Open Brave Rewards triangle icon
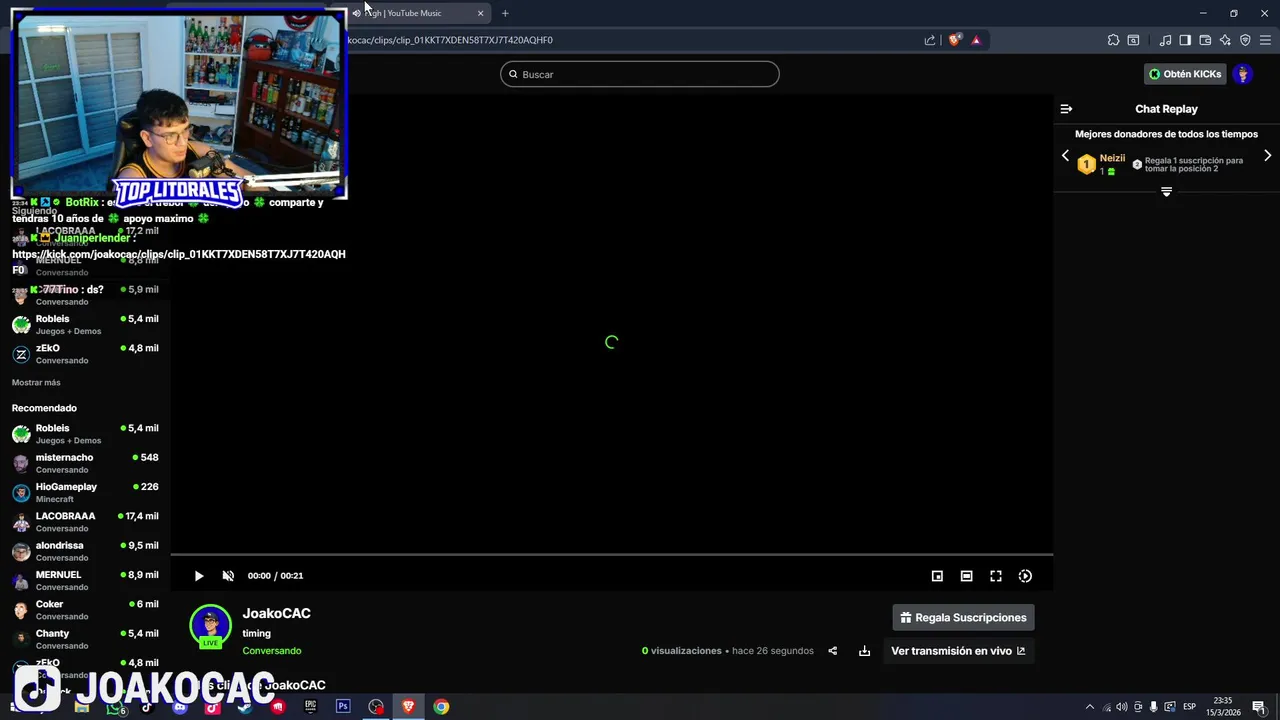Screen dimensions: 1280x720 (x=976, y=40)
